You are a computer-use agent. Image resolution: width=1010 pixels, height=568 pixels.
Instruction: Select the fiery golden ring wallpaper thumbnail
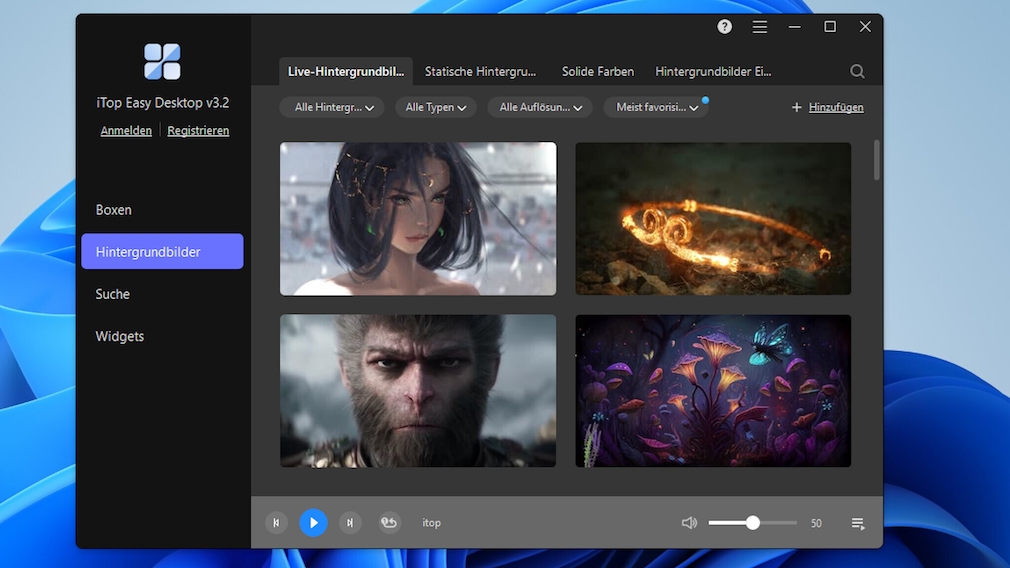click(x=713, y=219)
